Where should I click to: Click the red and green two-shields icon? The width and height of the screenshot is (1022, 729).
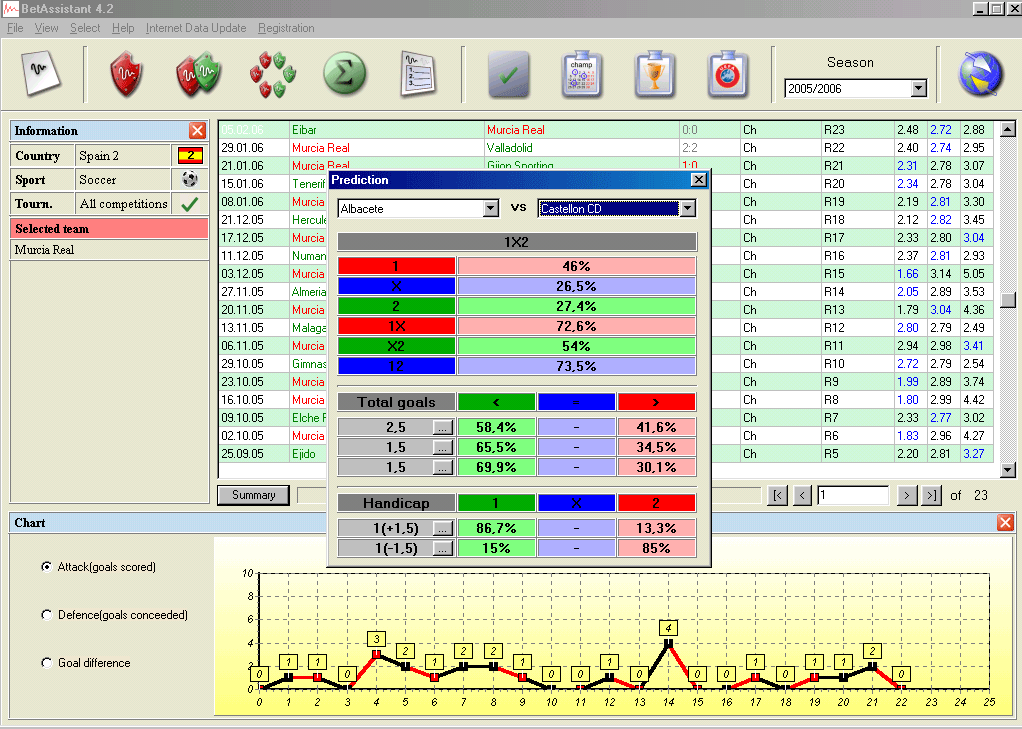[198, 73]
